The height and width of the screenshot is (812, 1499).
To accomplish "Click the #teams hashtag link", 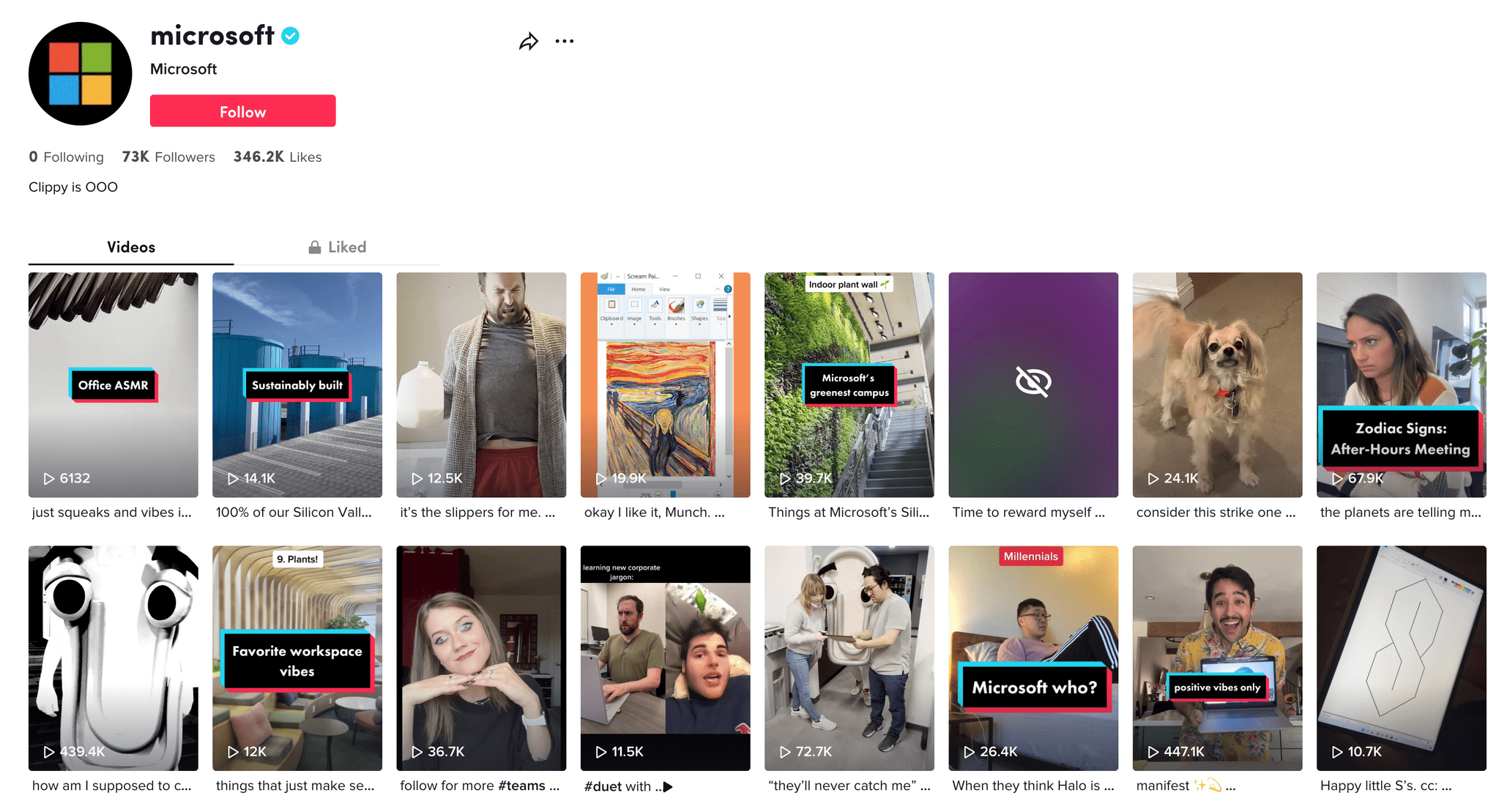I will tap(521, 786).
